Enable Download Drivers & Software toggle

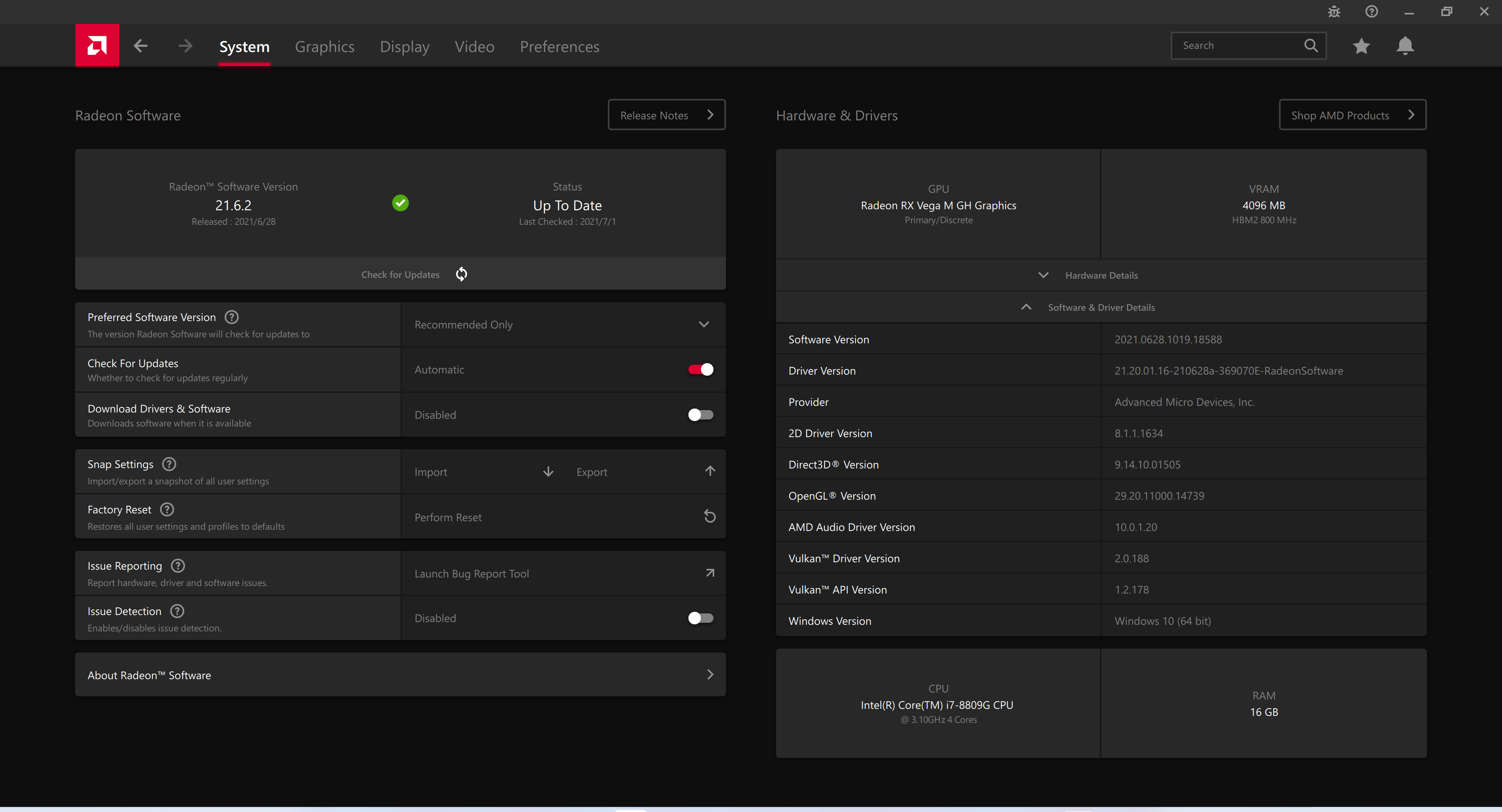700,415
